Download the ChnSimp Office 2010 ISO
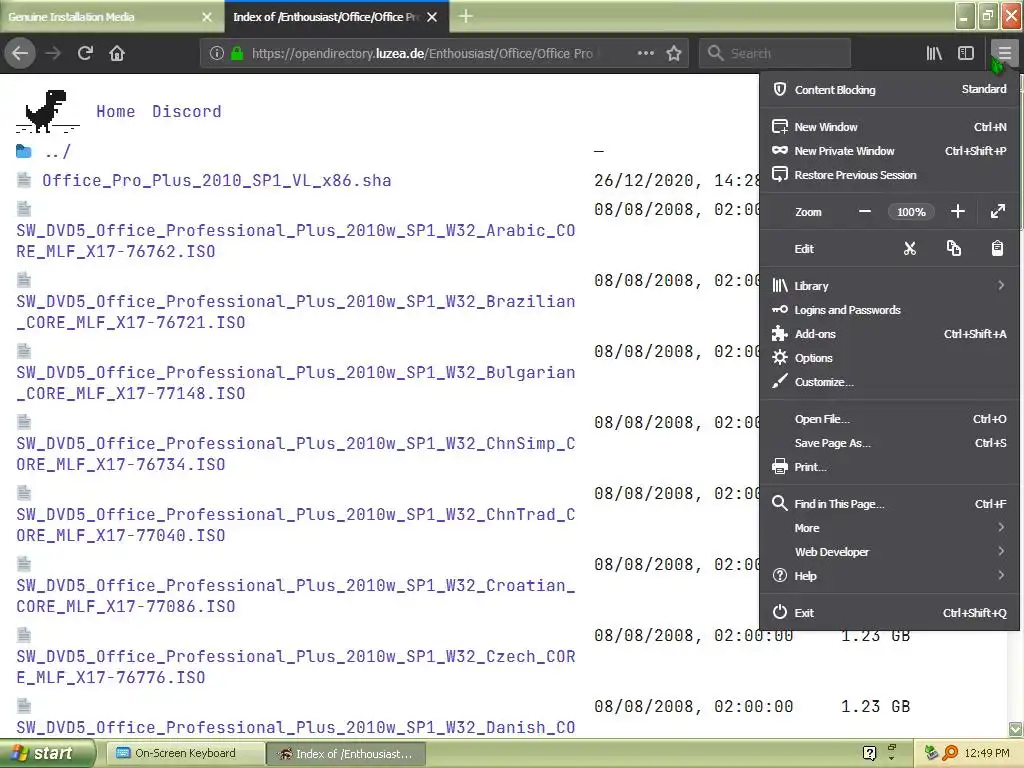 click(296, 454)
